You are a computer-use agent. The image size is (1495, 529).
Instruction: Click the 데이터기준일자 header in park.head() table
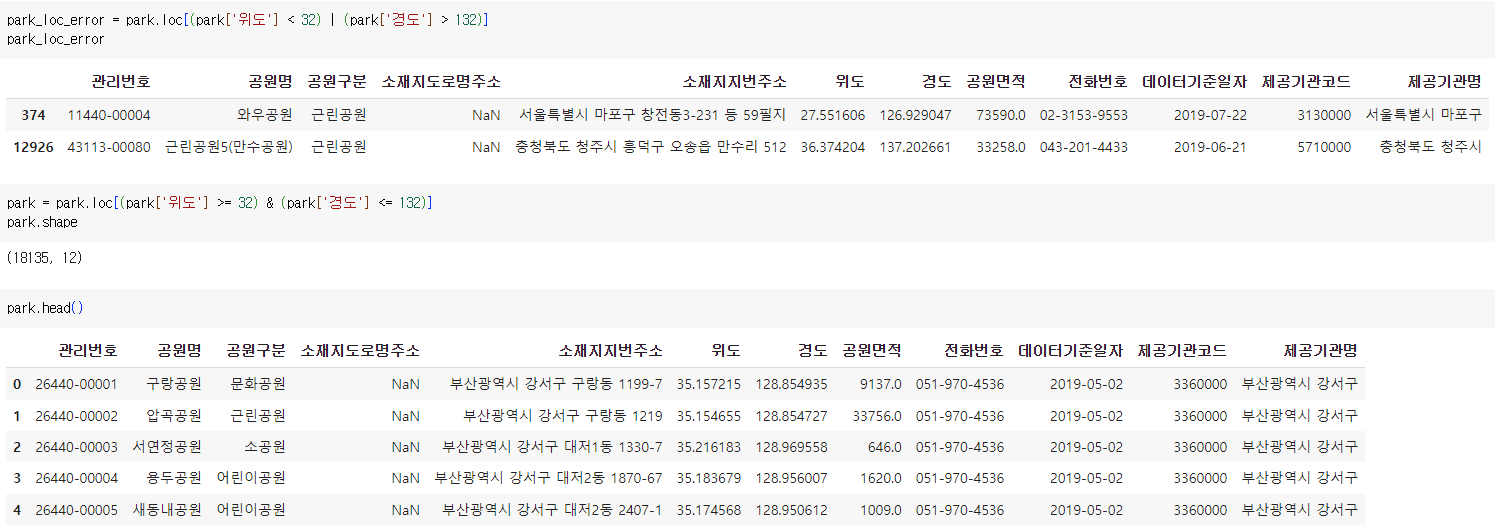[x=1071, y=351]
